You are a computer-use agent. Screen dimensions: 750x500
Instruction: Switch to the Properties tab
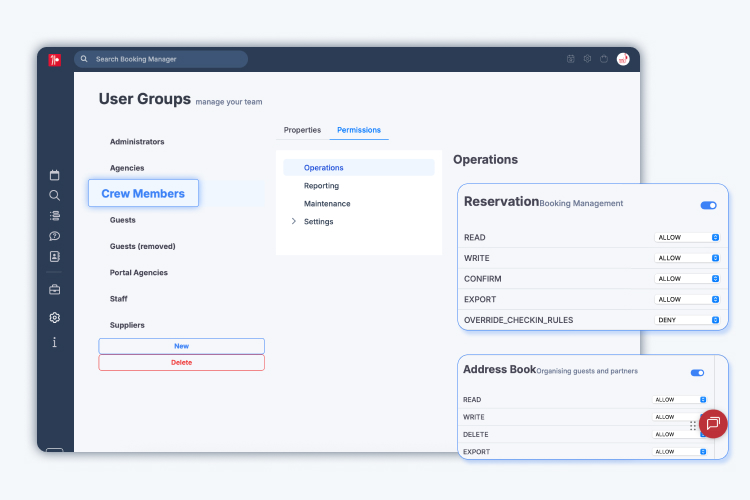302,130
